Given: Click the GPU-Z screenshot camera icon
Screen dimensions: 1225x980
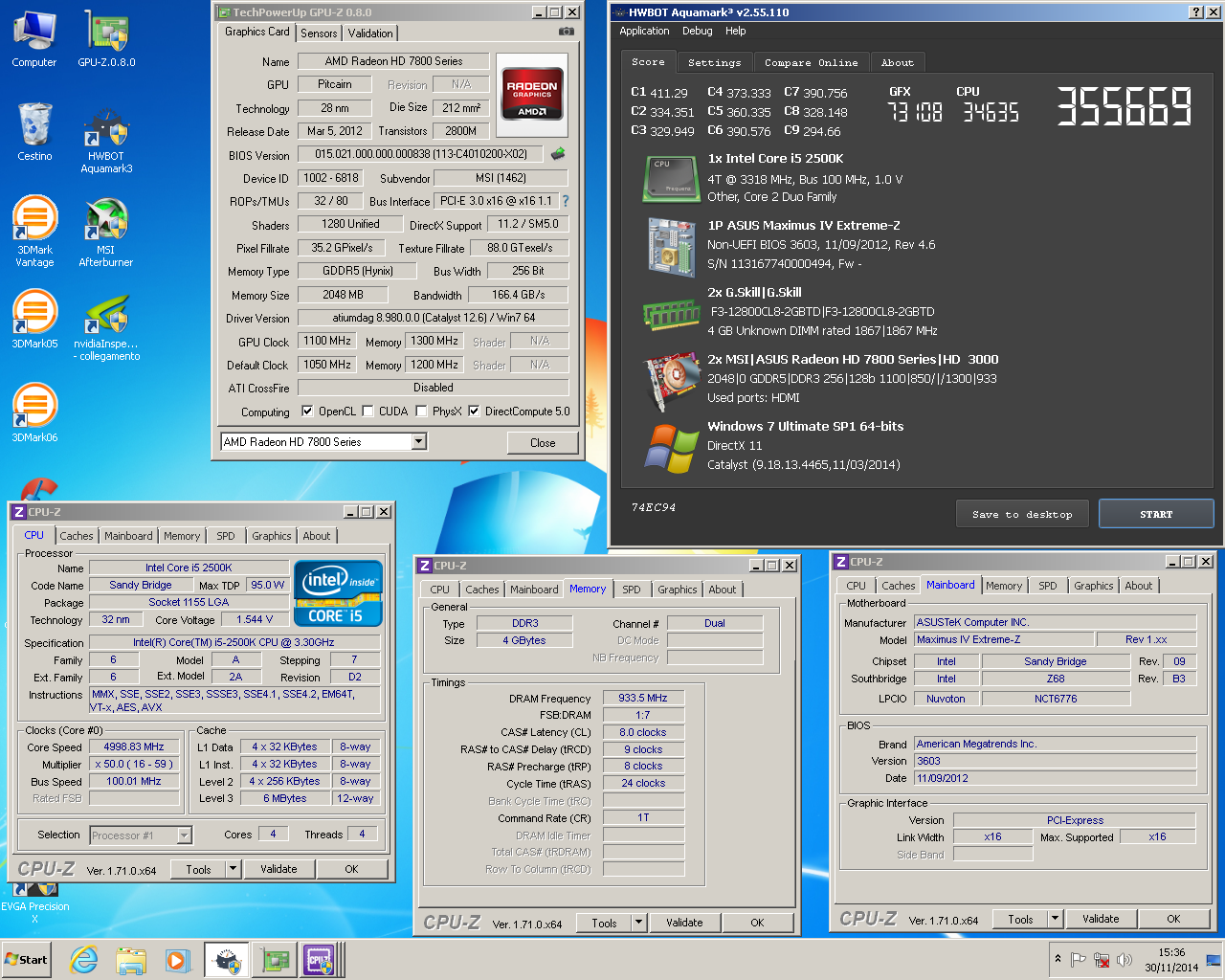Looking at the screenshot, I should [x=567, y=32].
